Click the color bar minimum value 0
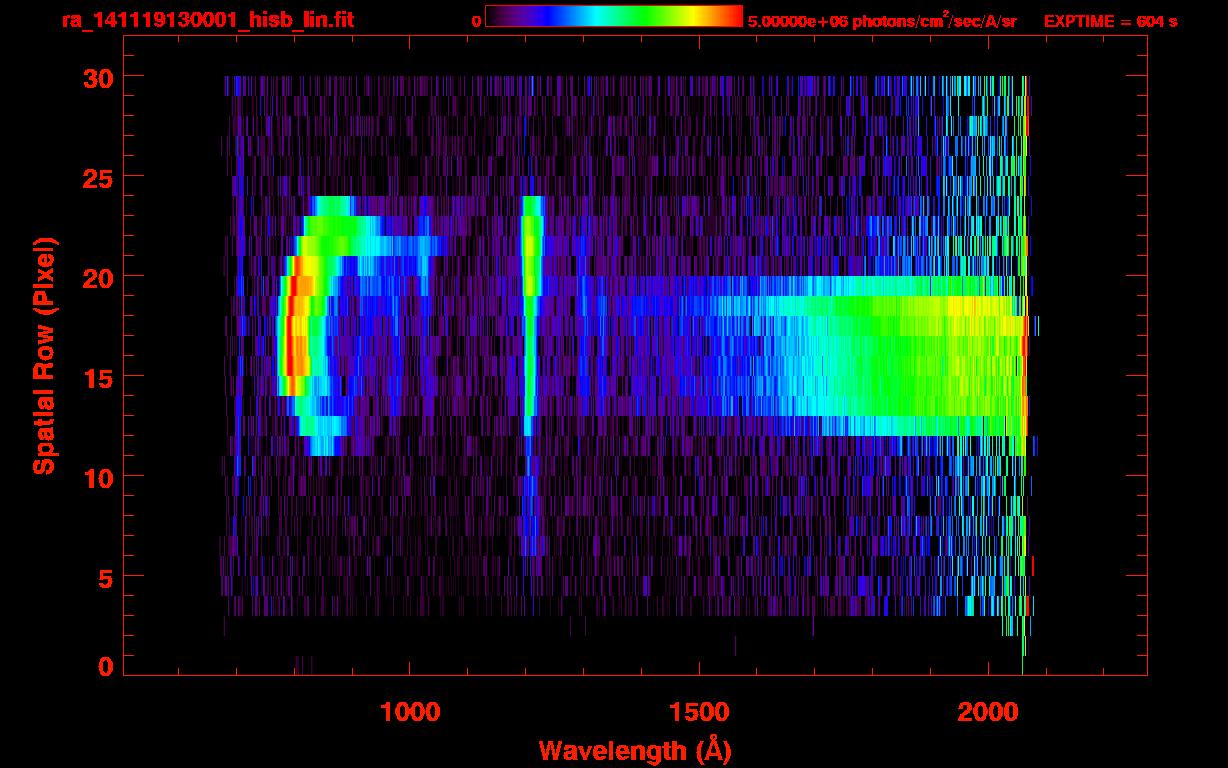Viewport: 1228px width, 768px height. pos(476,21)
